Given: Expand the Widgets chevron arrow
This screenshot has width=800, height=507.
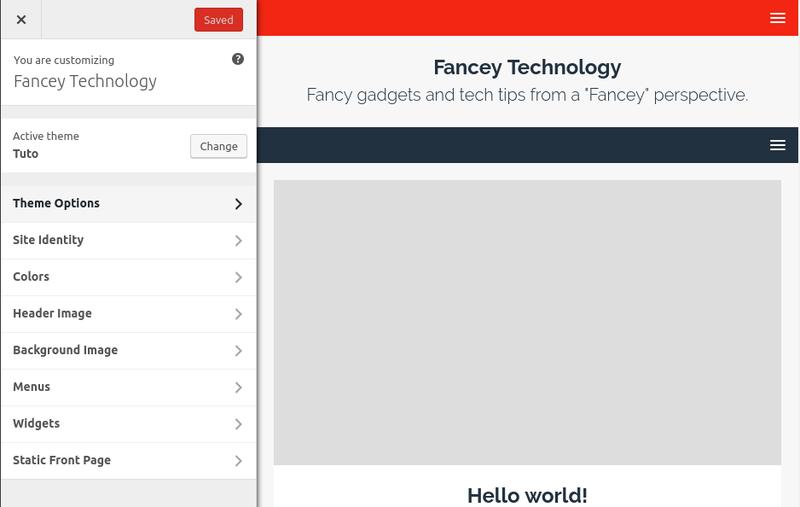Looking at the screenshot, I should coord(238,424).
